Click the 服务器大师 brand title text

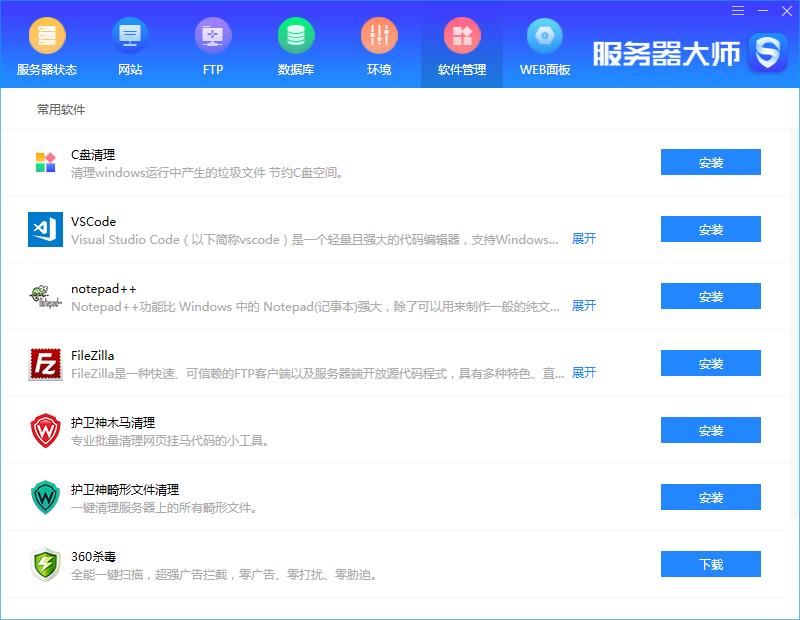coord(666,54)
